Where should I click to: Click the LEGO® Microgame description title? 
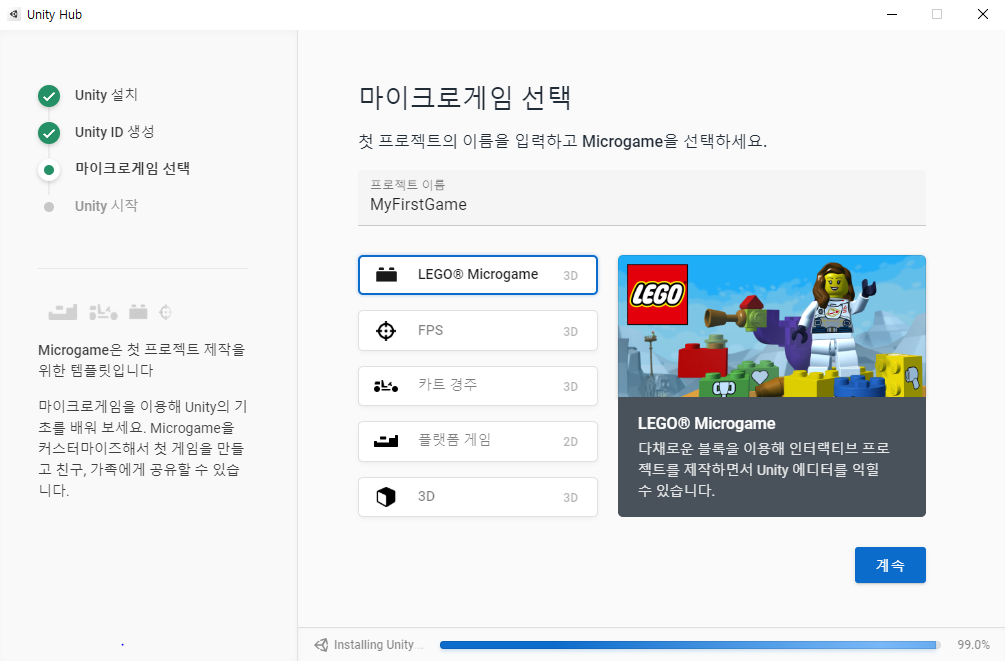point(706,423)
